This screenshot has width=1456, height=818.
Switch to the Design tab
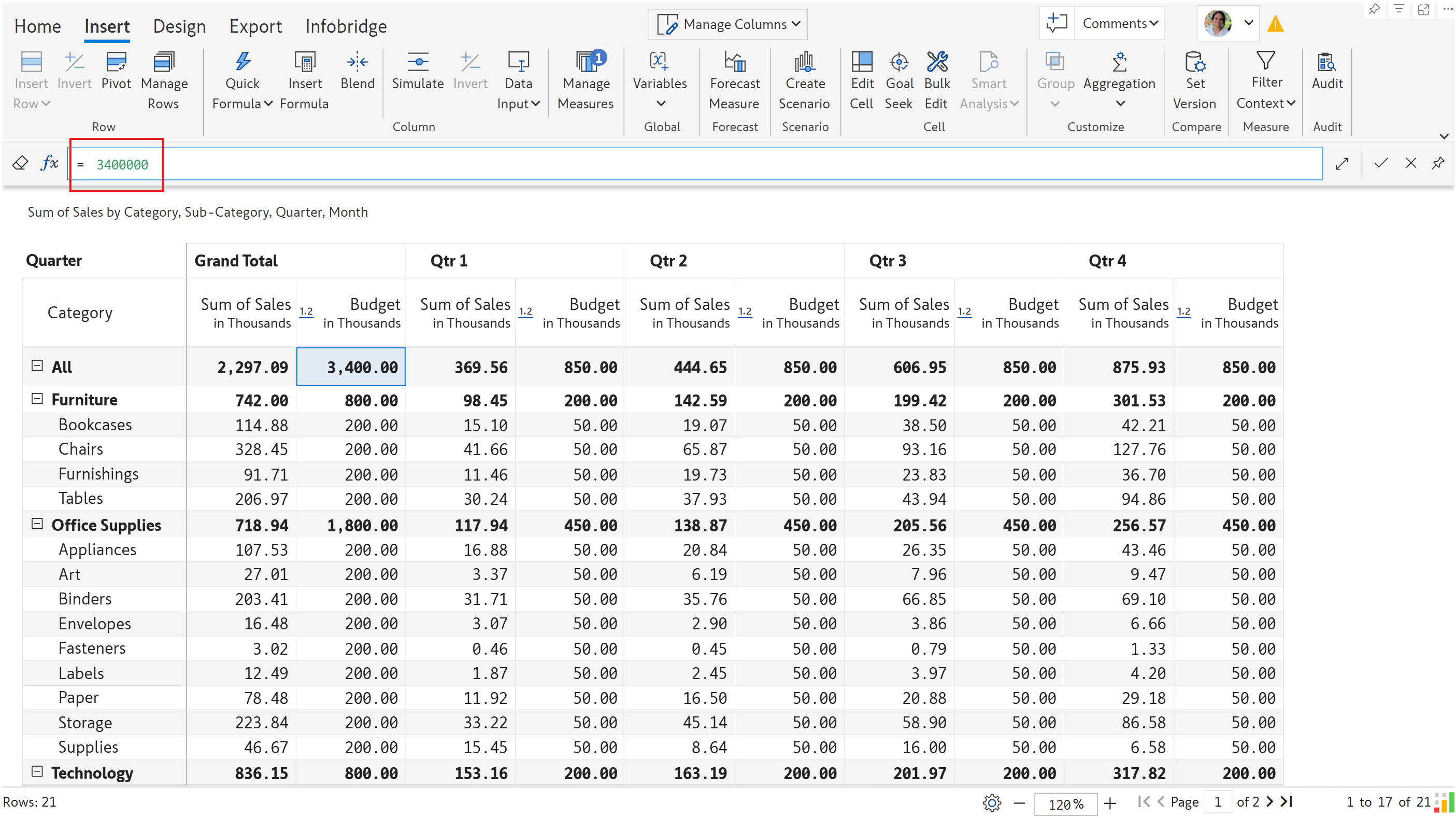179,26
